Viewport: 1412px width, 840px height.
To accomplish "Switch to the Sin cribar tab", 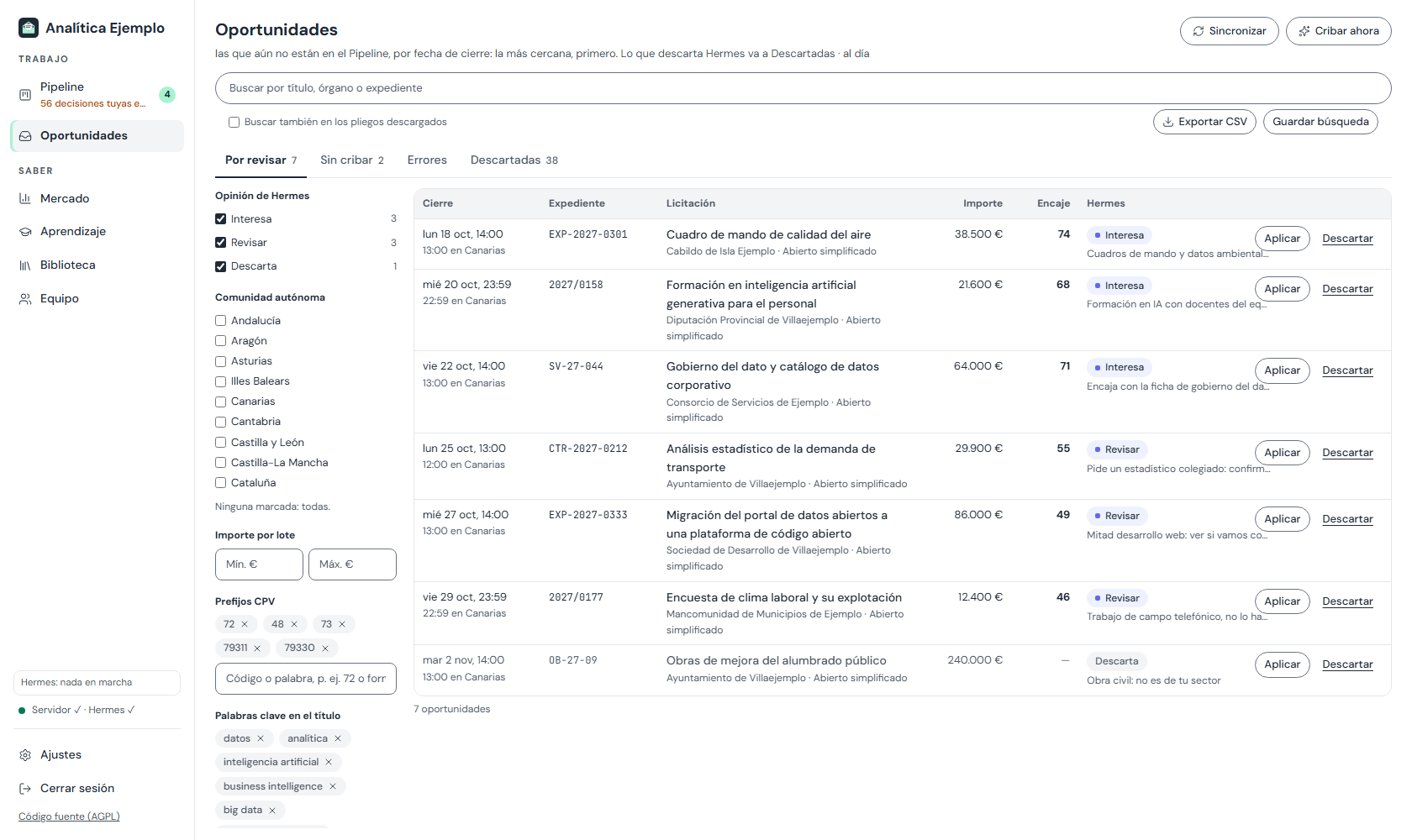I will pos(352,160).
